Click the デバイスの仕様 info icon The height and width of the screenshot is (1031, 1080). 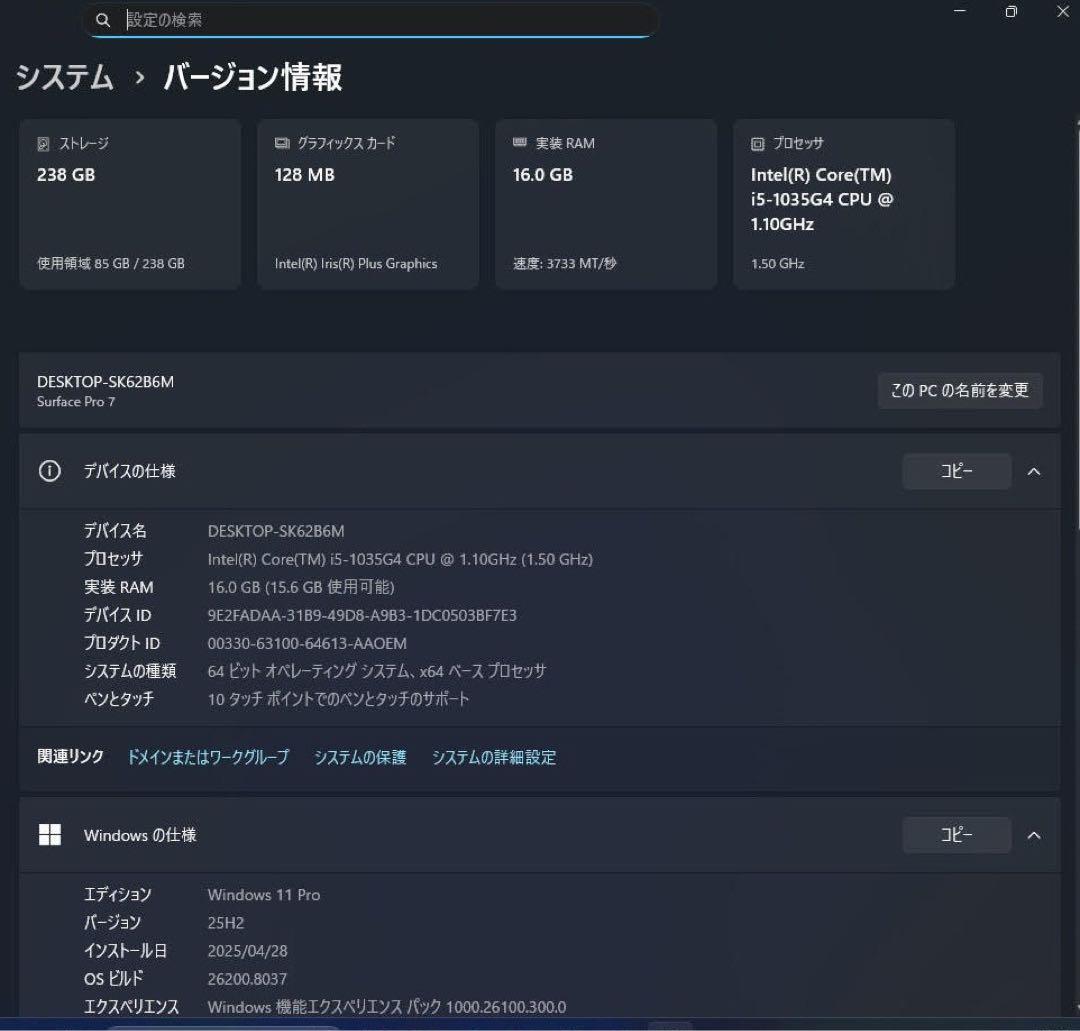[x=50, y=471]
